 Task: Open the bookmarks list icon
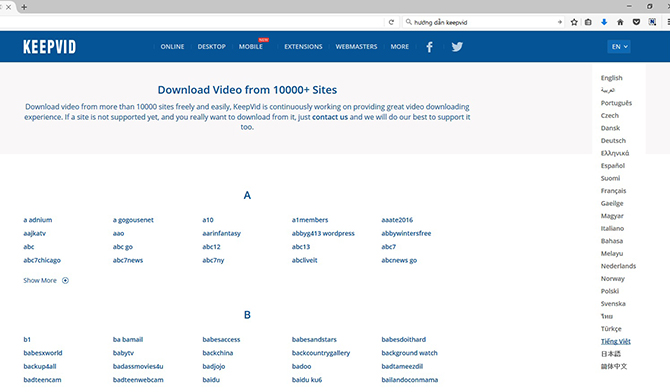[588, 22]
